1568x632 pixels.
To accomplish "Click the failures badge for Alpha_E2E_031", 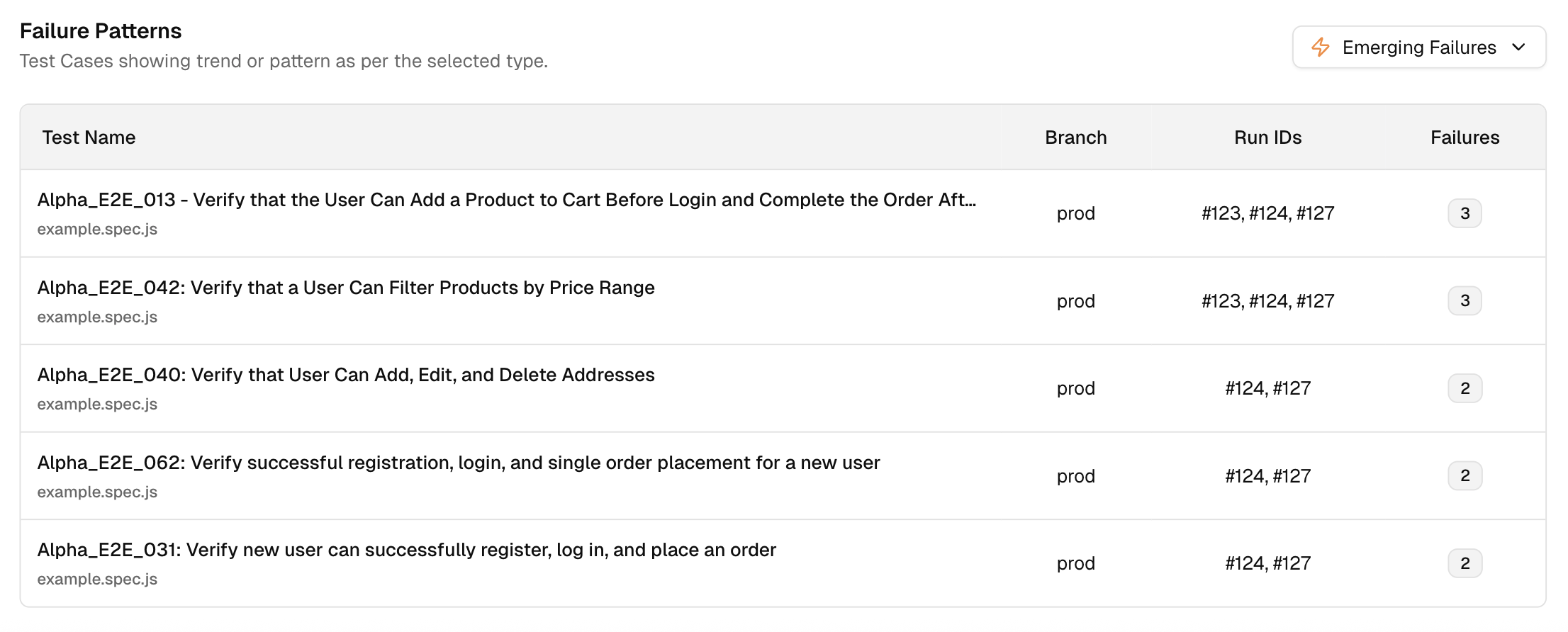I will (x=1465, y=563).
